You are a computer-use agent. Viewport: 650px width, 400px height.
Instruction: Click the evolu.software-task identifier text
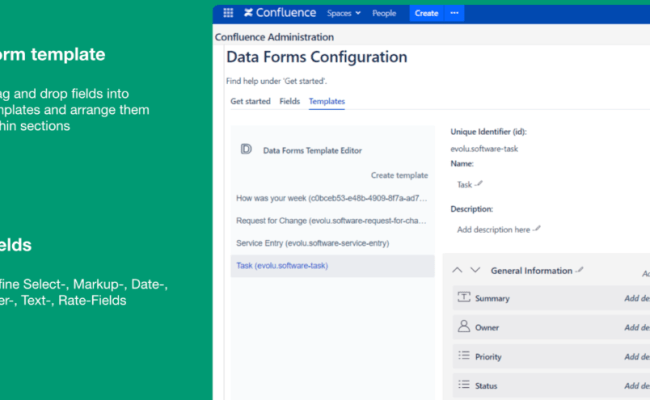coord(484,149)
